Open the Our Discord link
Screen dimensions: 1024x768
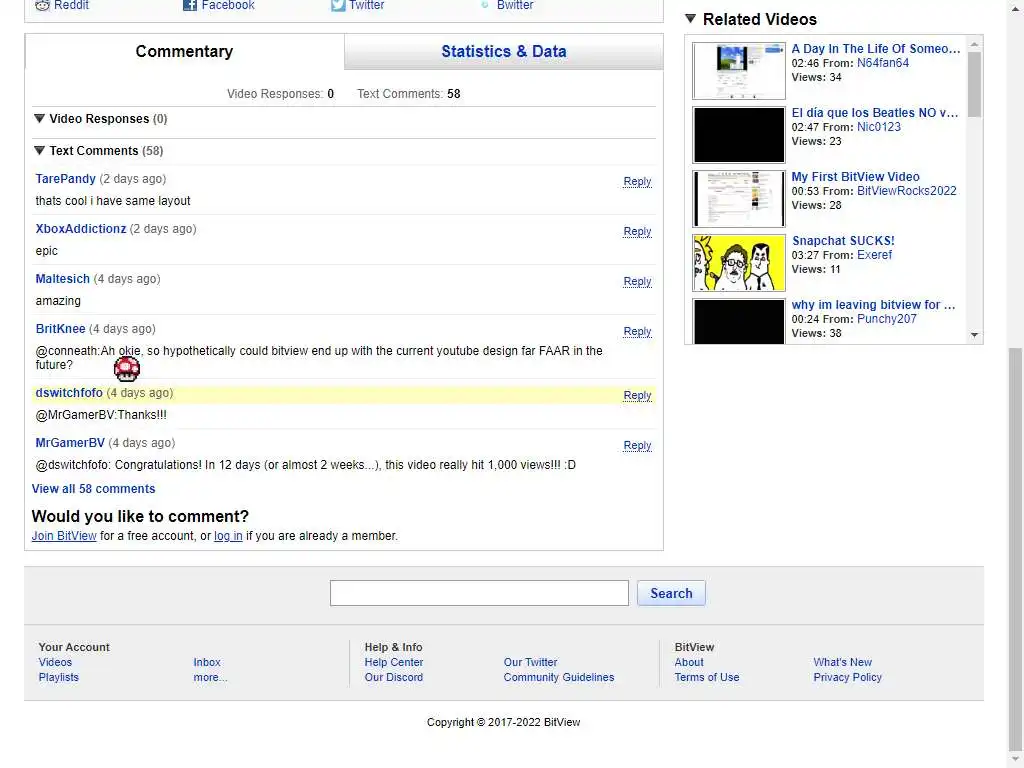pyautogui.click(x=394, y=677)
